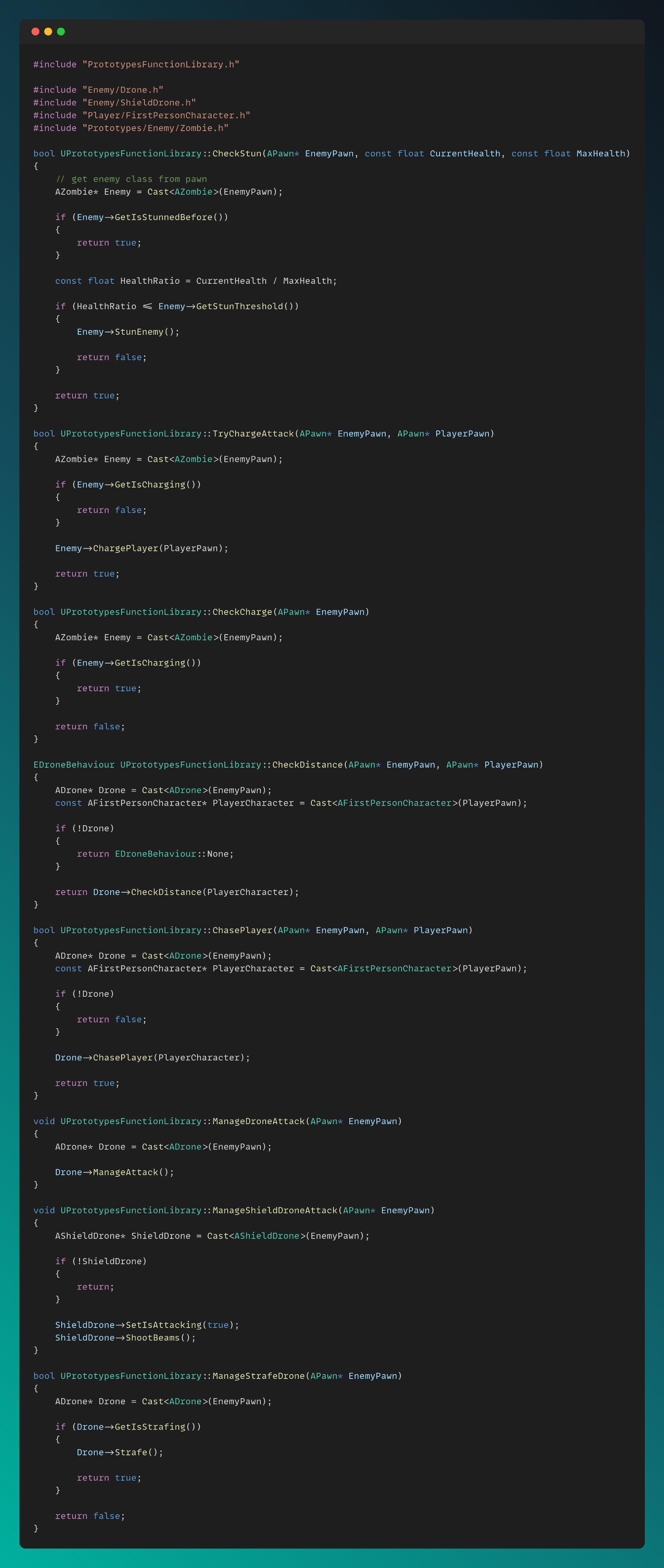Click the ChargePlayer(PlayerPawn) call
Screen dimensions: 664x1568
[160, 549]
